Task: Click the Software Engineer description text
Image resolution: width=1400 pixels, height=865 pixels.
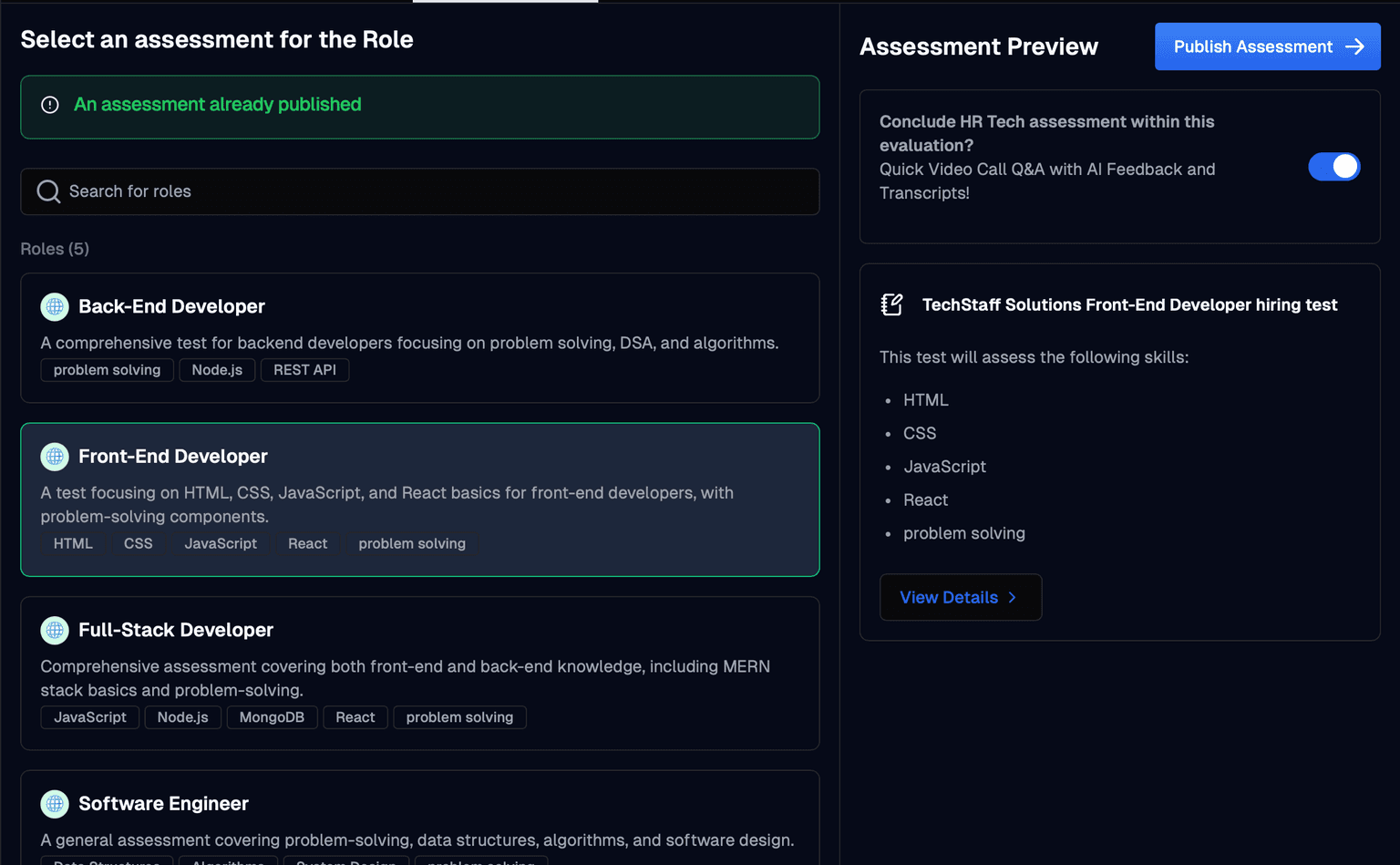Action: click(417, 839)
